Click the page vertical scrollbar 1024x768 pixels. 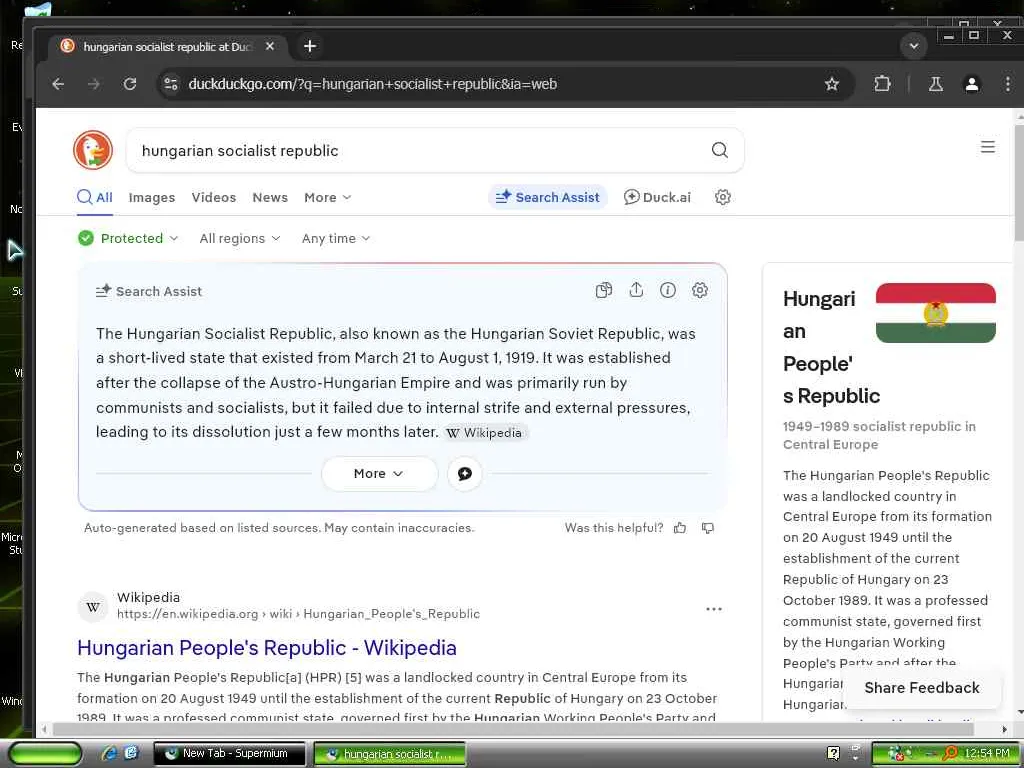[1018, 184]
